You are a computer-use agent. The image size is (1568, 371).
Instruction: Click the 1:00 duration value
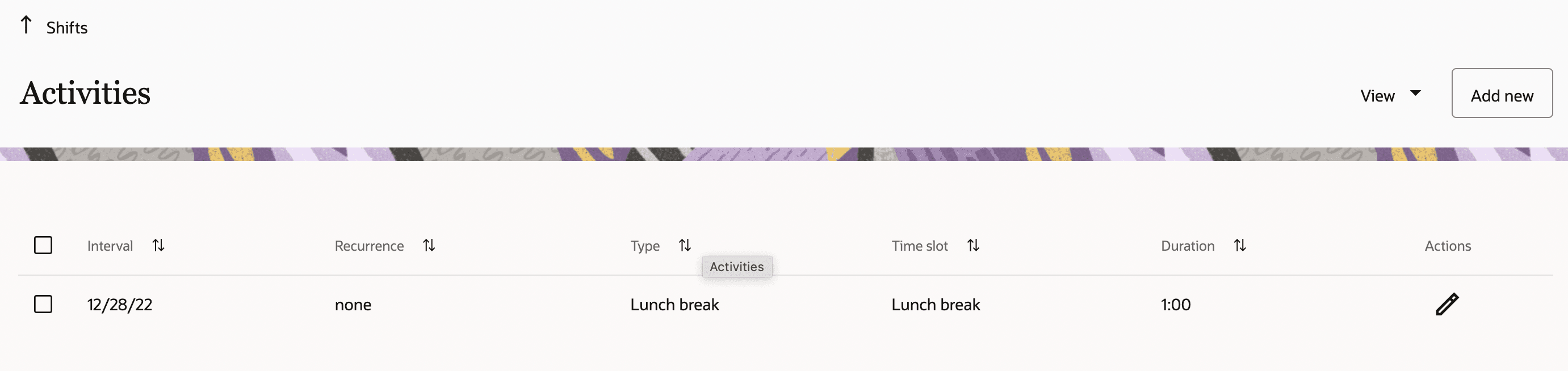(x=1174, y=304)
